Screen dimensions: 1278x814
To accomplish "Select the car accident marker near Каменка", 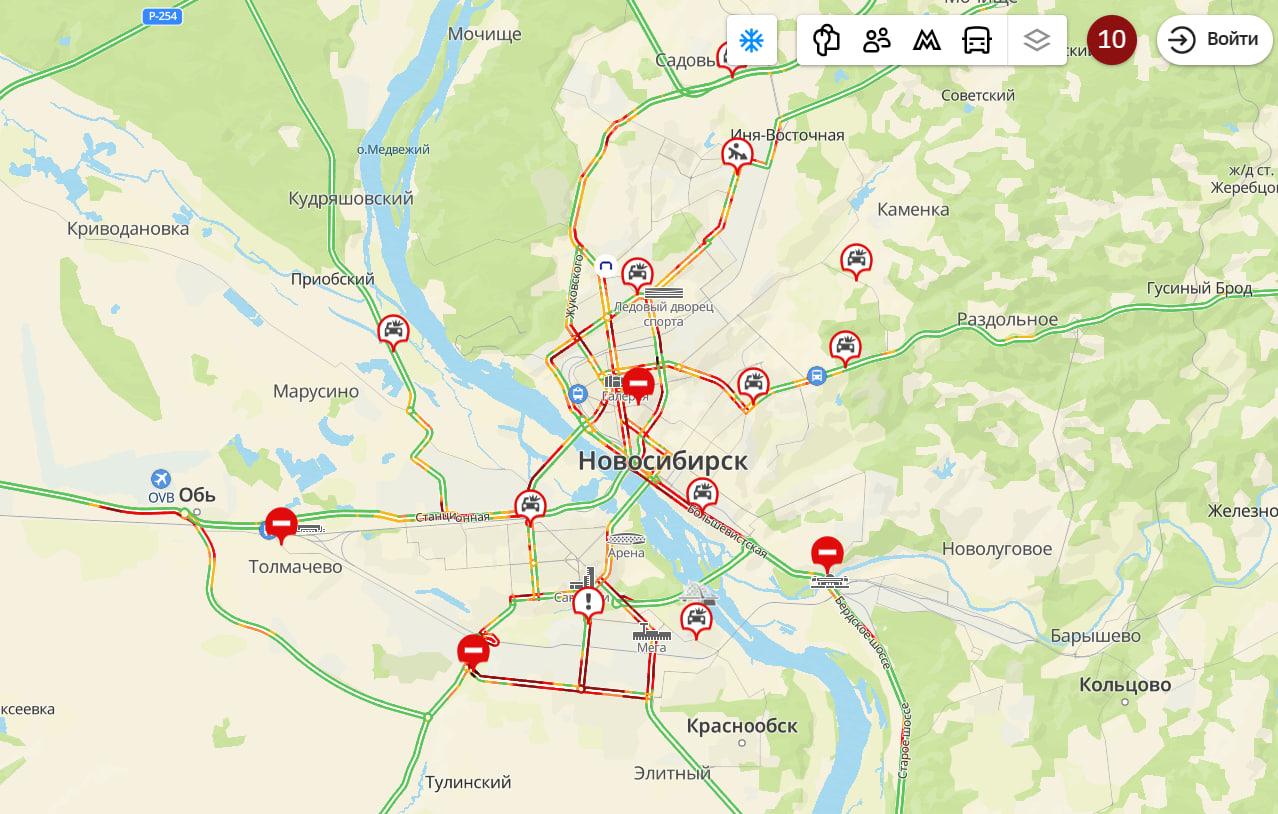I will coord(856,261).
